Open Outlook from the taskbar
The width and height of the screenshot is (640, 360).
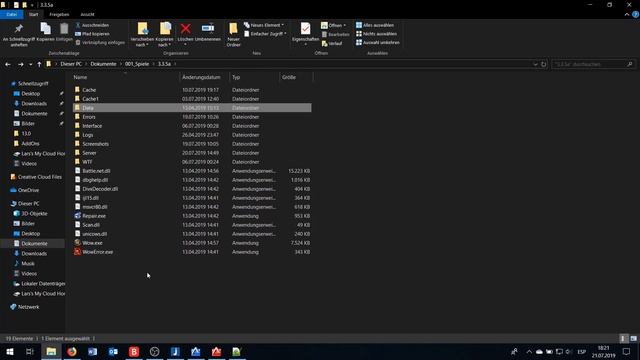[113, 351]
